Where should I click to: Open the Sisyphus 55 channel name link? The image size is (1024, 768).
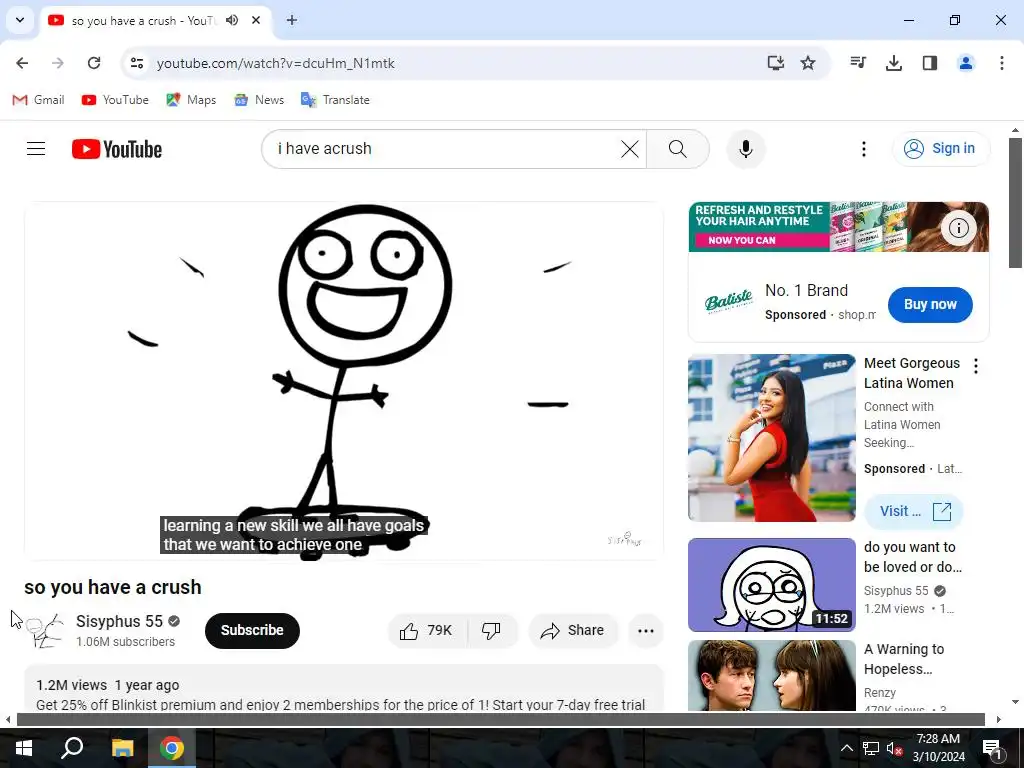(x=120, y=621)
